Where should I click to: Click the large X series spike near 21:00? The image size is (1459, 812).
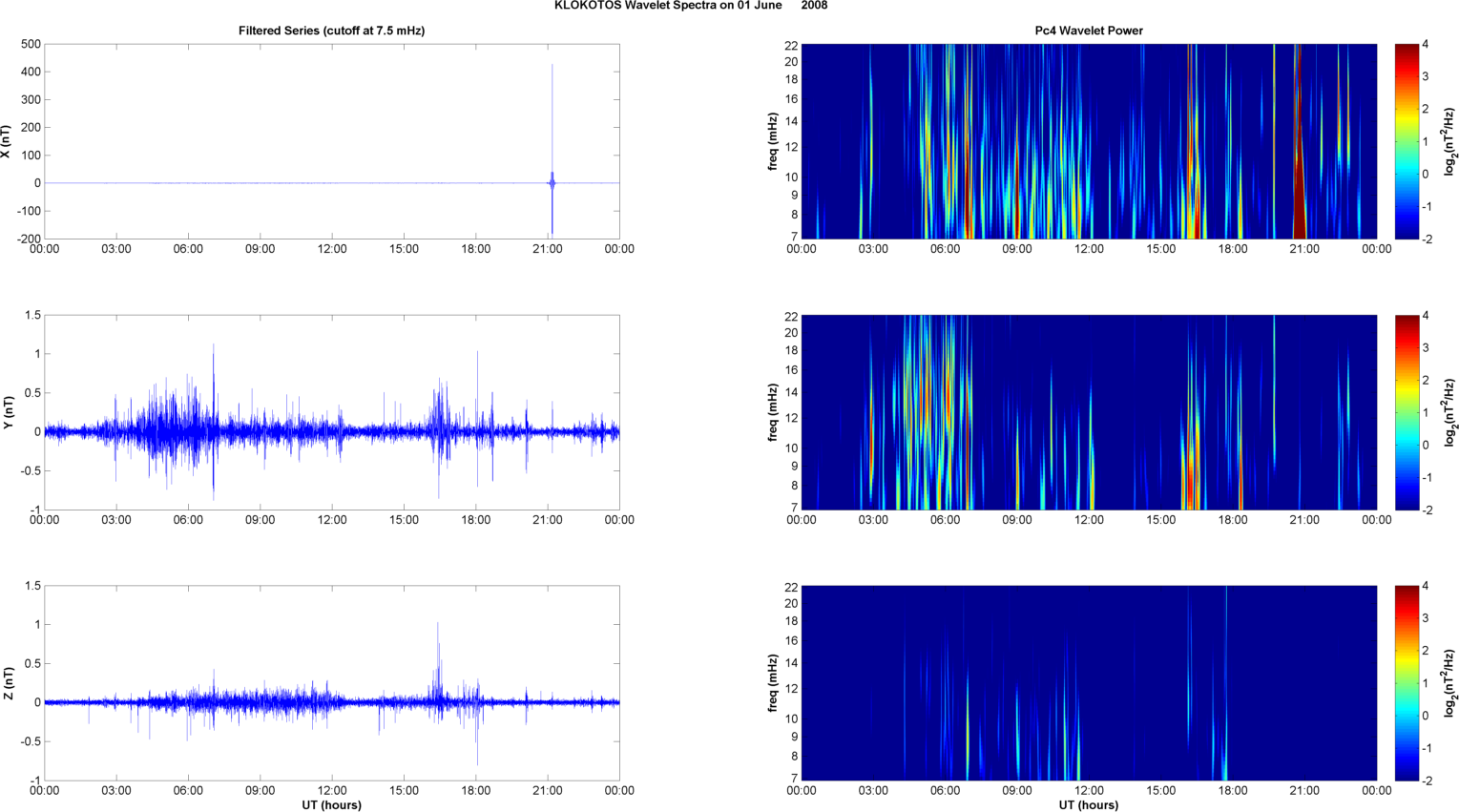(x=552, y=115)
